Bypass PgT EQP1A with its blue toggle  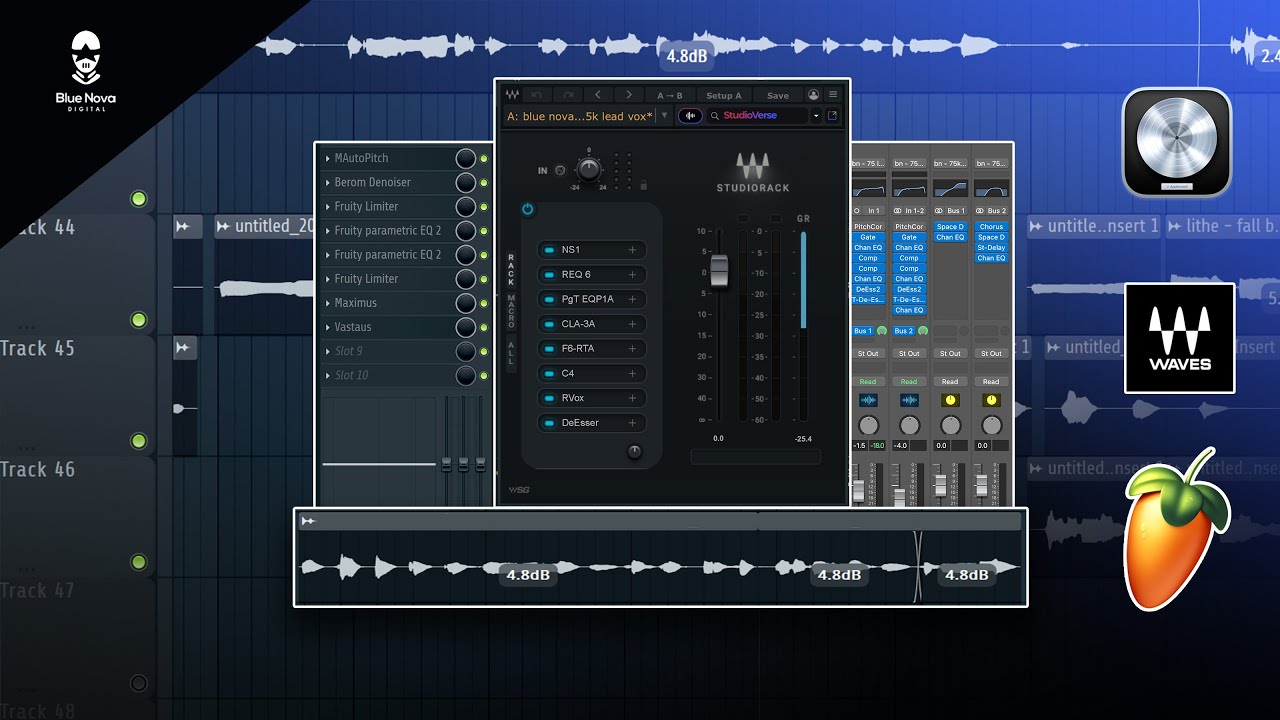[549, 299]
